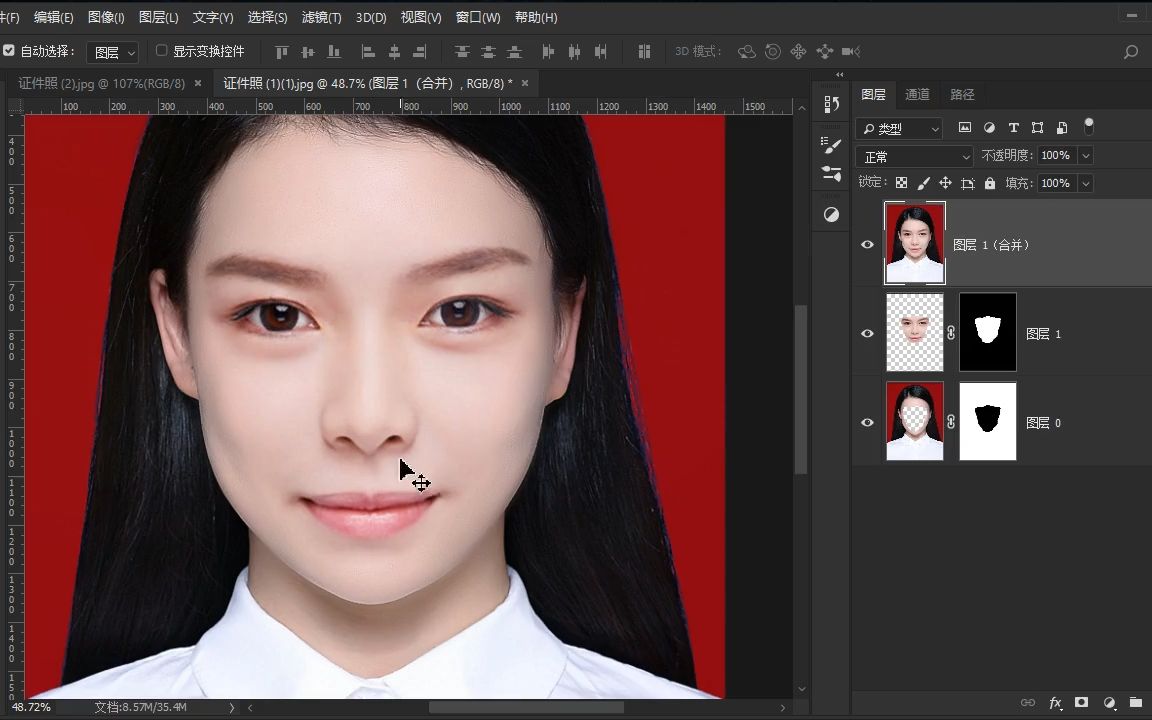Open the 类型 layer filter dropdown
Viewport: 1152px width, 720px height.
(x=899, y=129)
